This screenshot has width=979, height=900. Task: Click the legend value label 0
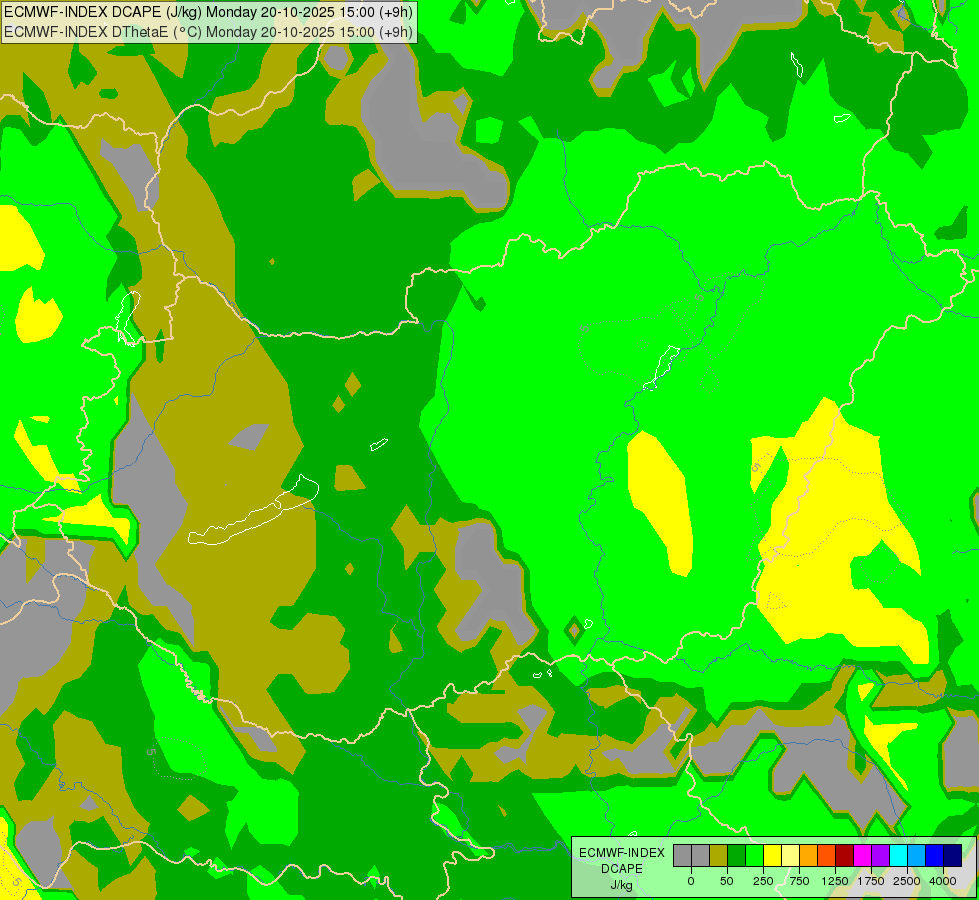[x=691, y=881]
